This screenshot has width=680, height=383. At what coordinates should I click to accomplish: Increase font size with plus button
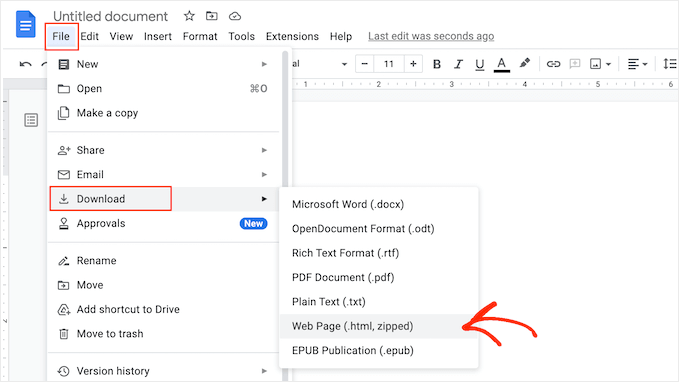coord(413,64)
